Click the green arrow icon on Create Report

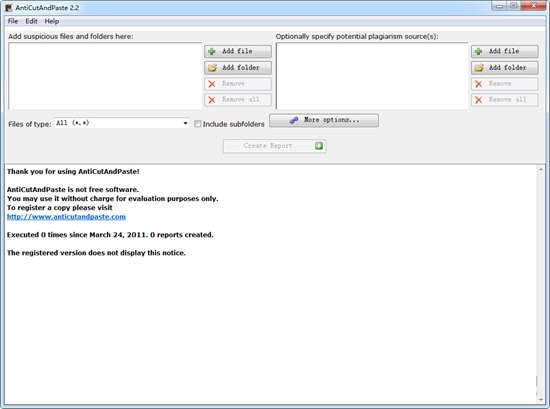[x=318, y=146]
